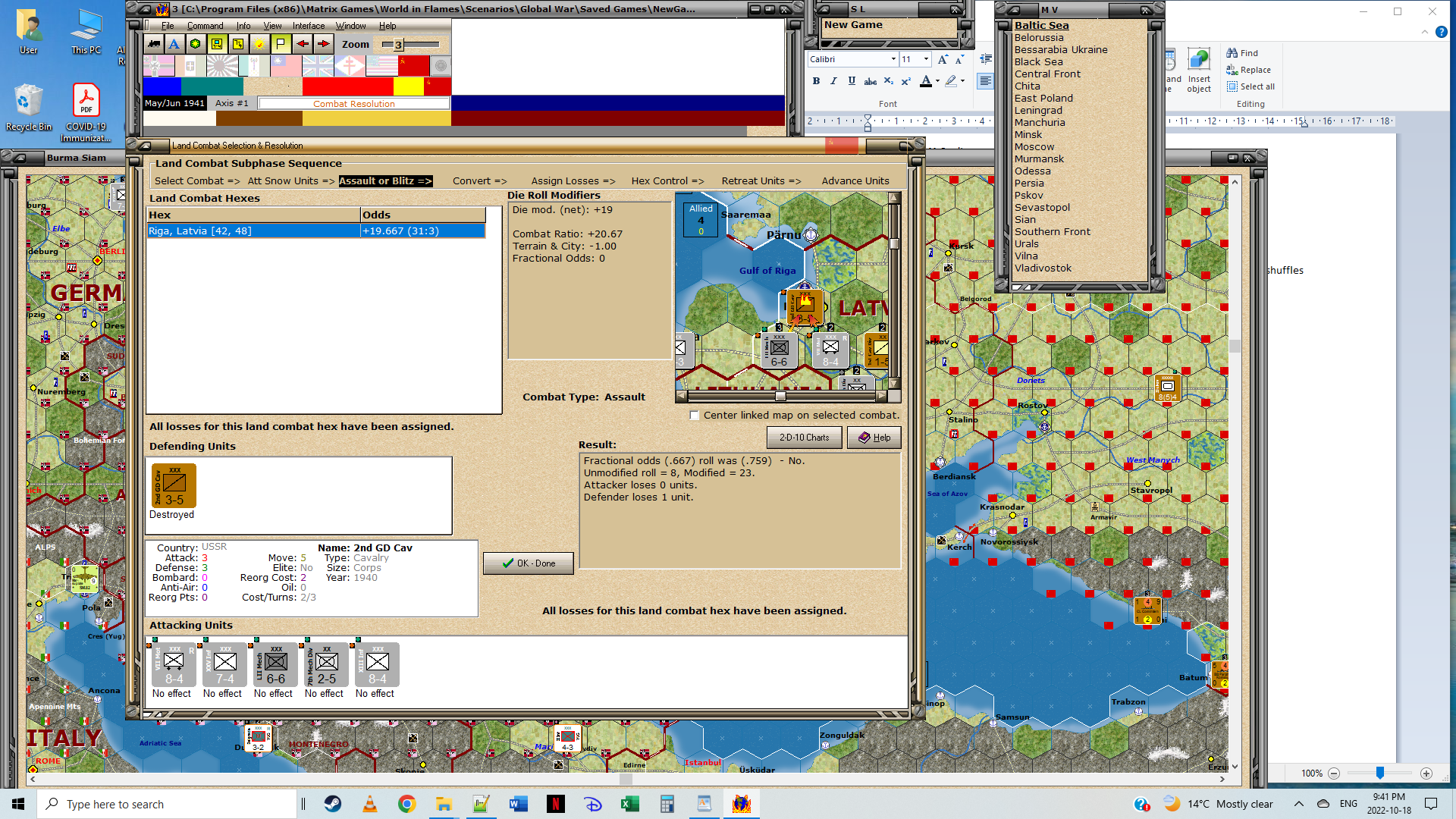Open the Calibri font family dropdown
Image resolution: width=1456 pixels, height=819 pixels.
click(x=893, y=59)
